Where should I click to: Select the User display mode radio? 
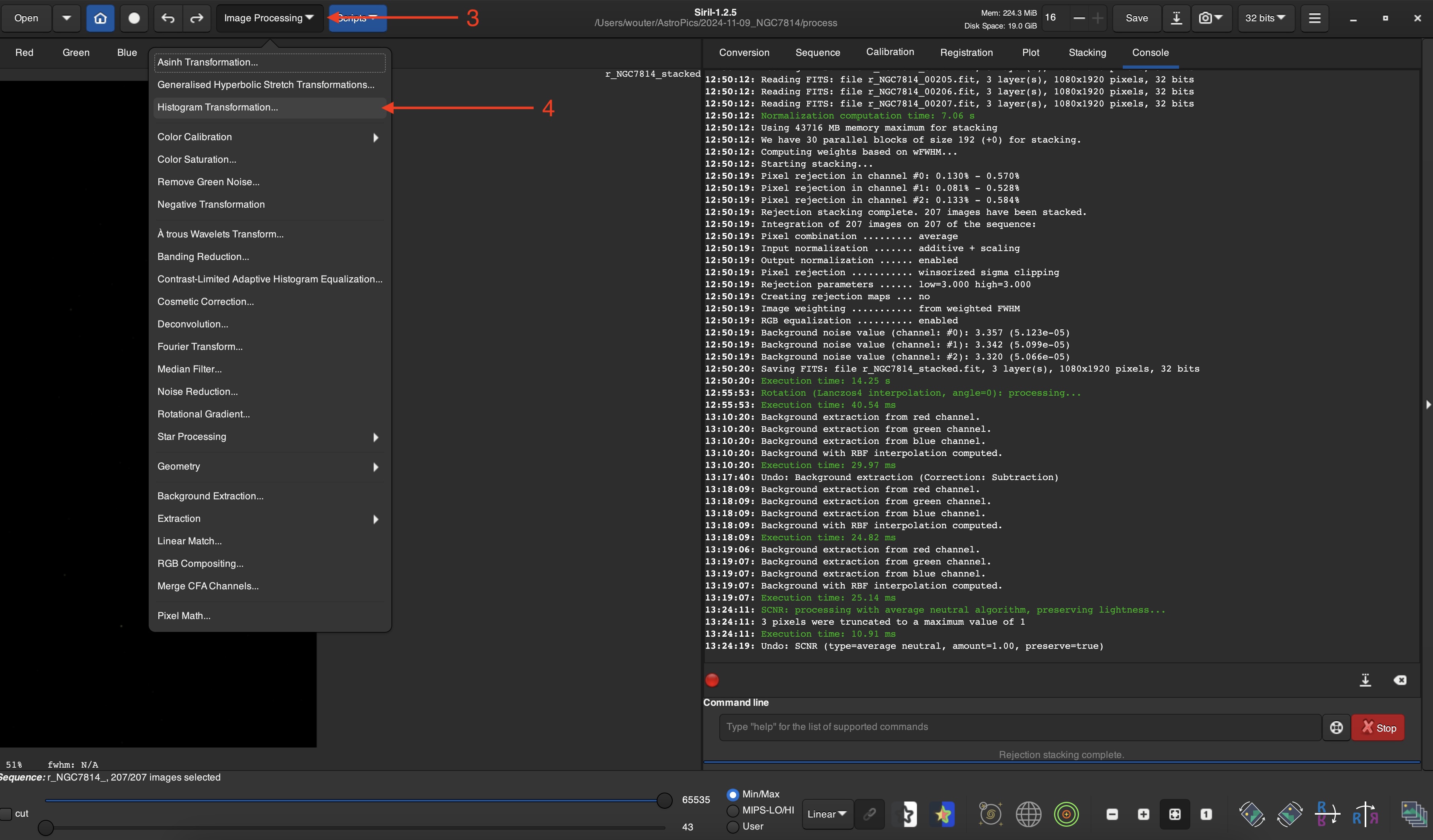[x=733, y=826]
